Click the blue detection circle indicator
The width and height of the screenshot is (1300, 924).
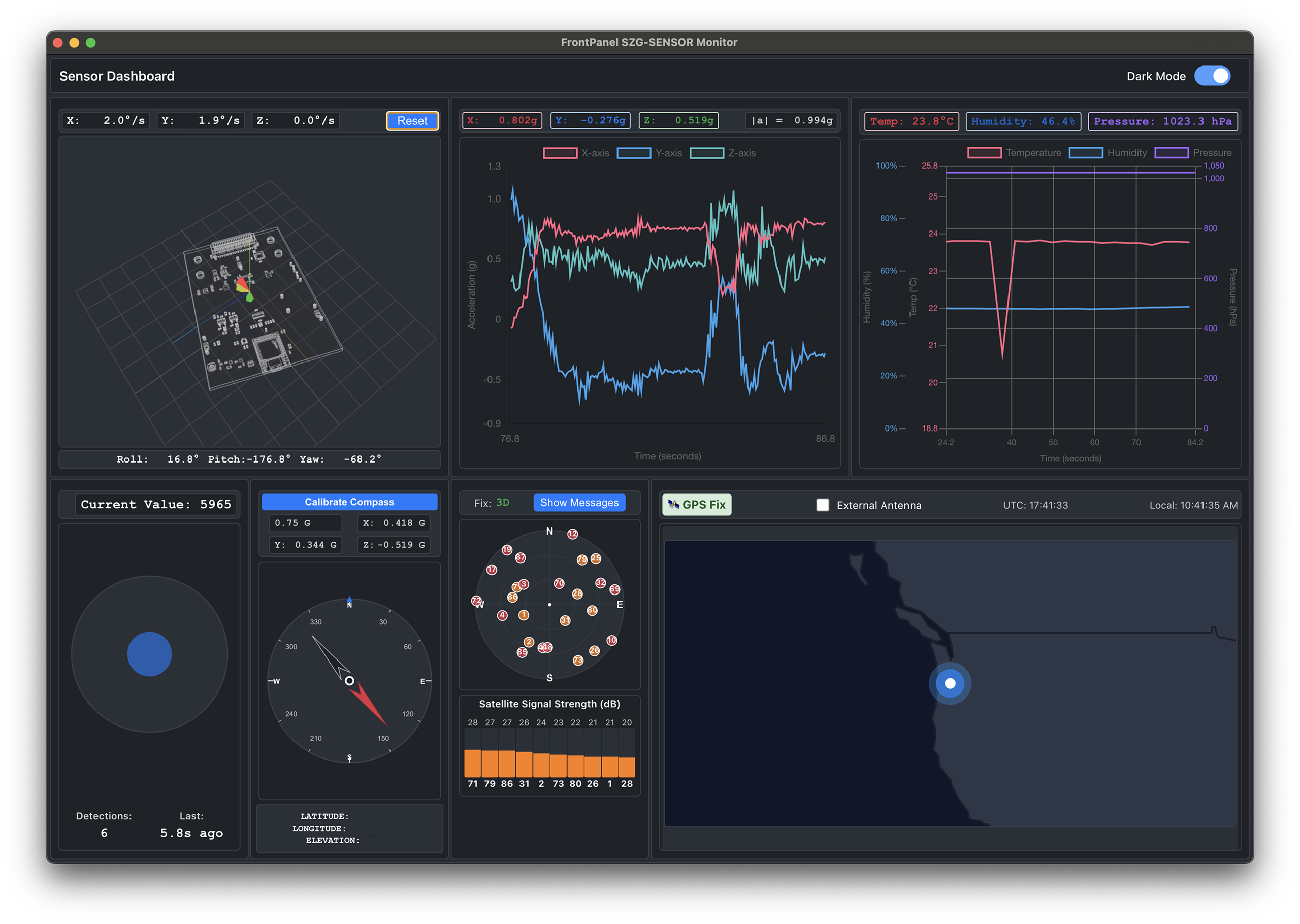(x=149, y=654)
